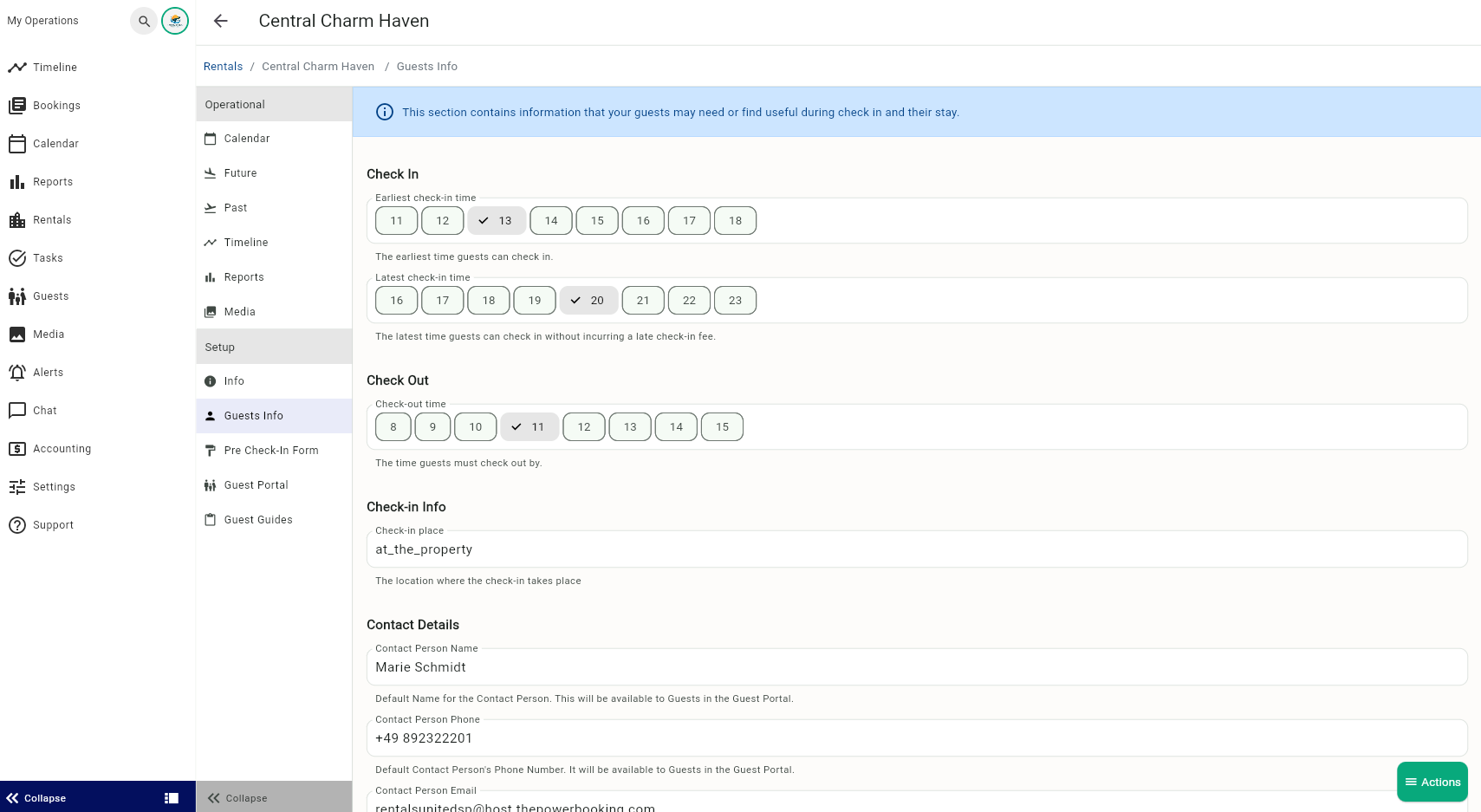Open Future bookings menu item
1481x812 pixels.
coord(274,173)
